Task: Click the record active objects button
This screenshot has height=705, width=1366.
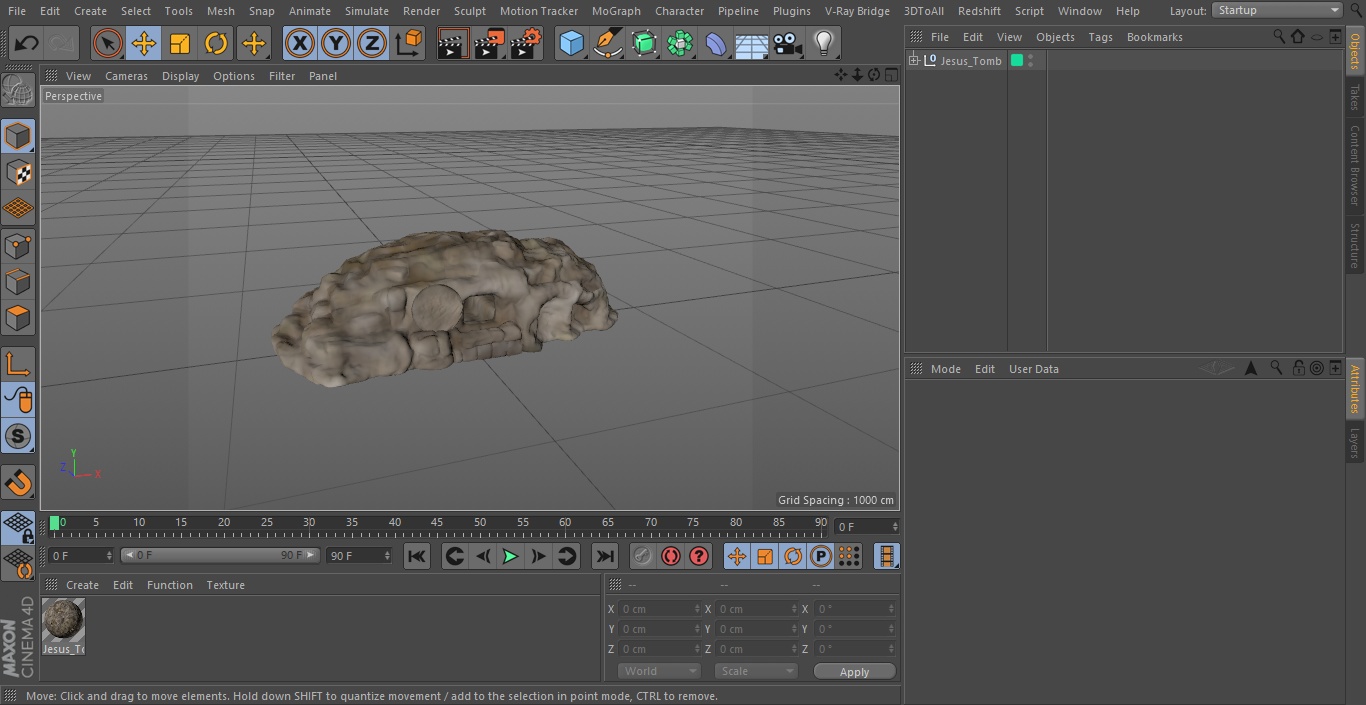Action: 643,556
